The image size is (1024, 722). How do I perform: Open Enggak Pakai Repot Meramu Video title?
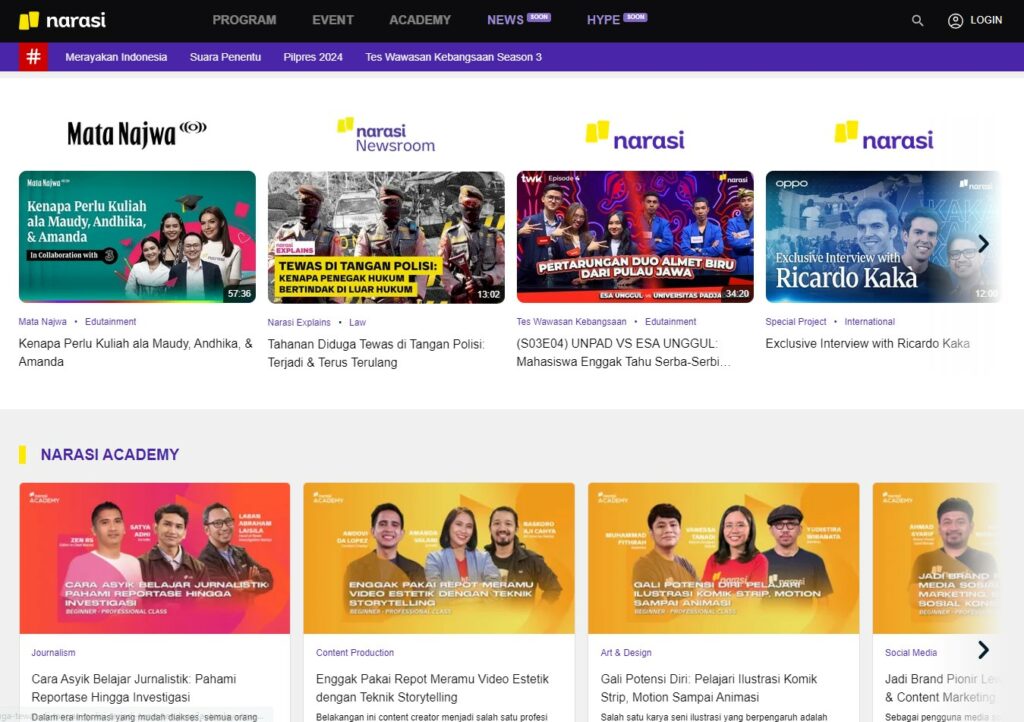click(432, 688)
